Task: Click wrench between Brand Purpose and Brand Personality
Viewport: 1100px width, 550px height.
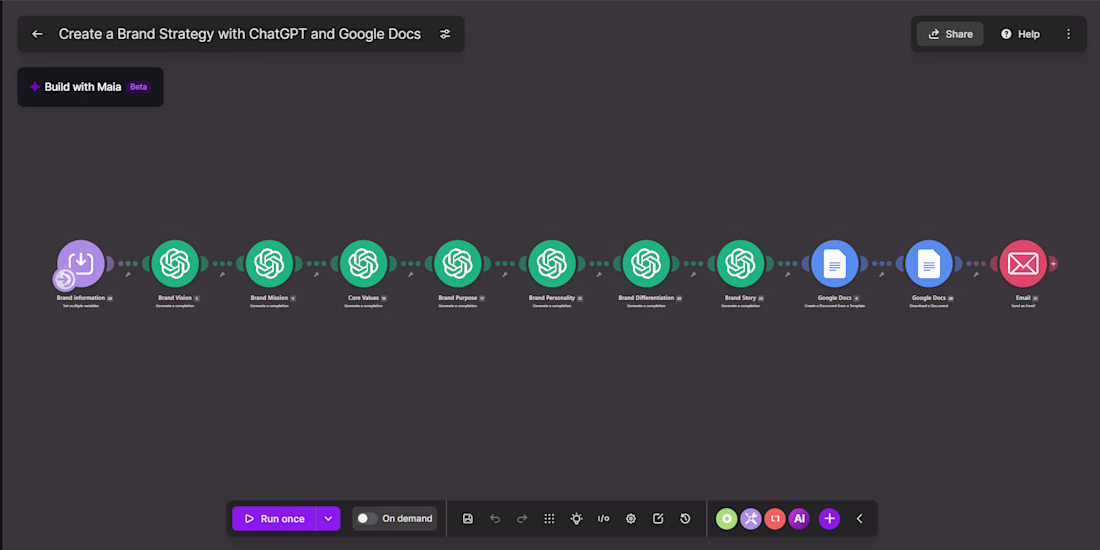Action: point(504,274)
